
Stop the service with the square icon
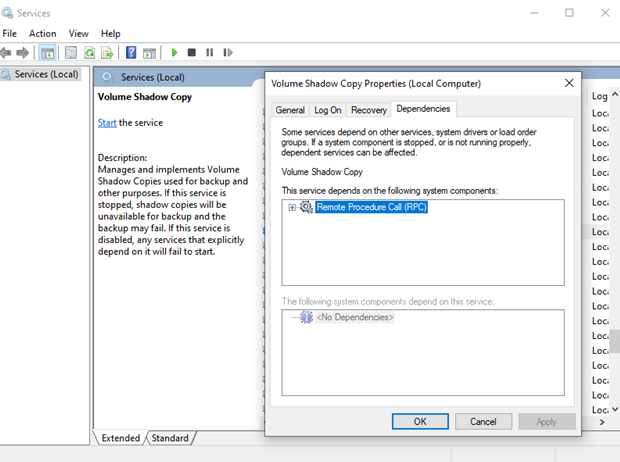(192, 53)
